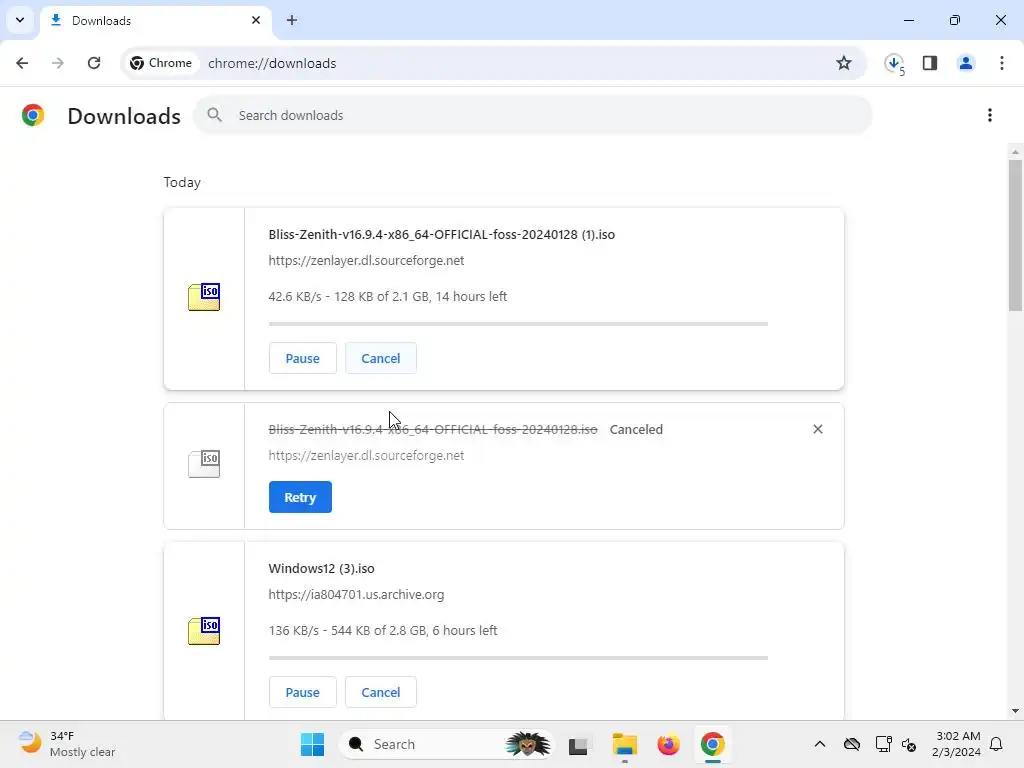Open the weather widget showing 34°F
Viewport: 1024px width, 768px height.
point(67,744)
